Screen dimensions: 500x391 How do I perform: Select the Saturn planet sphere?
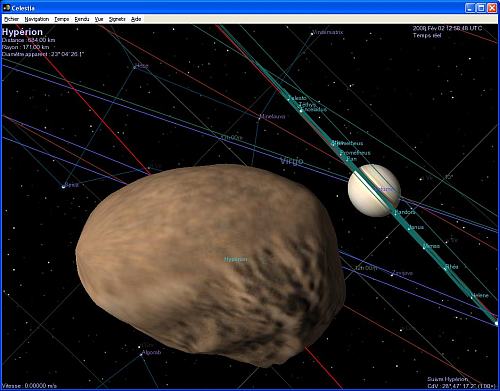pyautogui.click(x=374, y=191)
